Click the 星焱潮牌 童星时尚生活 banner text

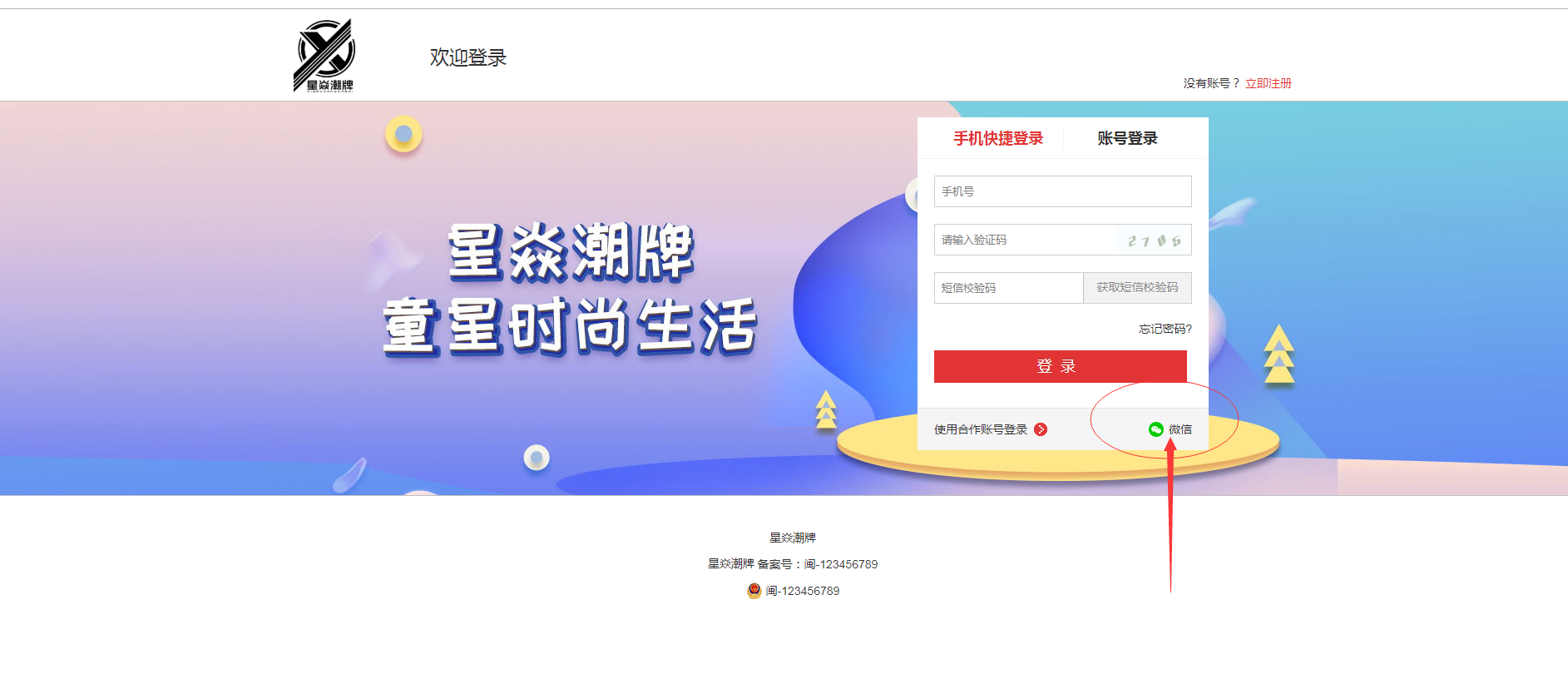coord(570,289)
